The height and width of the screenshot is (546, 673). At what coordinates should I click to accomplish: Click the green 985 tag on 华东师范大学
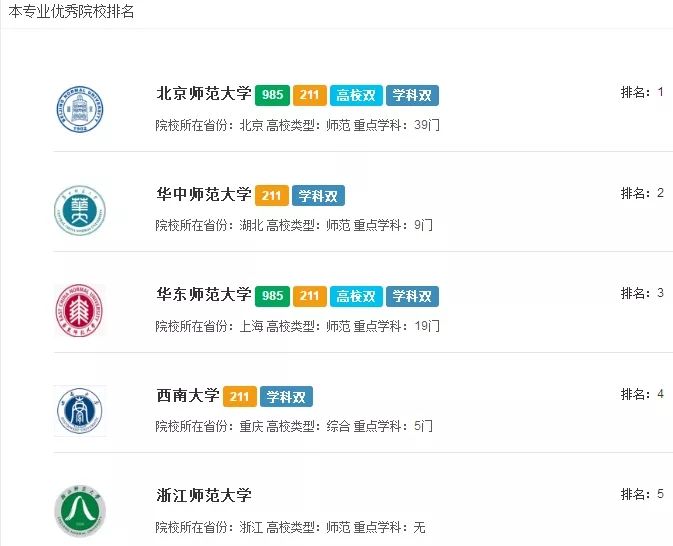point(272,296)
